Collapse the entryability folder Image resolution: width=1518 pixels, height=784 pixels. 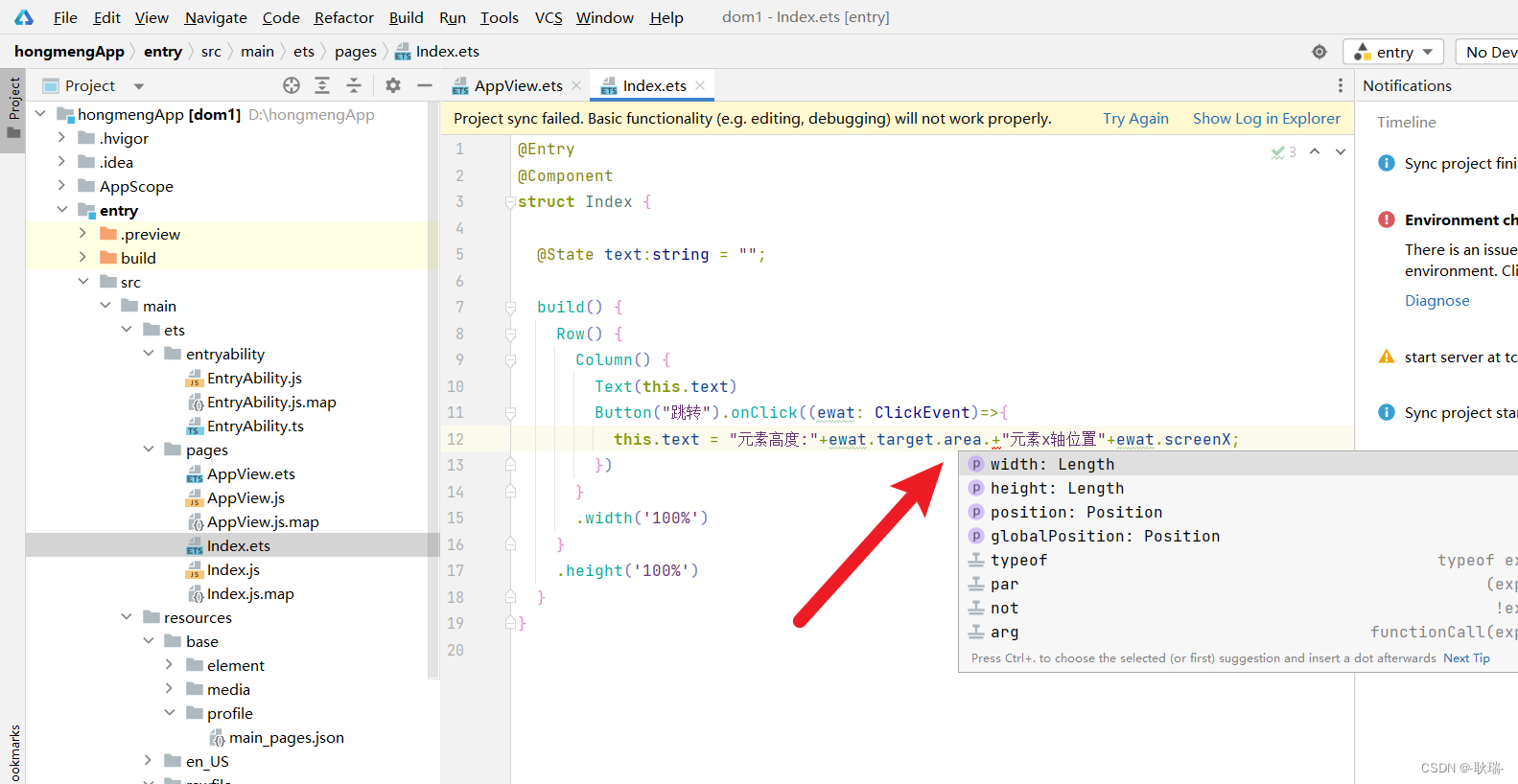[148, 354]
